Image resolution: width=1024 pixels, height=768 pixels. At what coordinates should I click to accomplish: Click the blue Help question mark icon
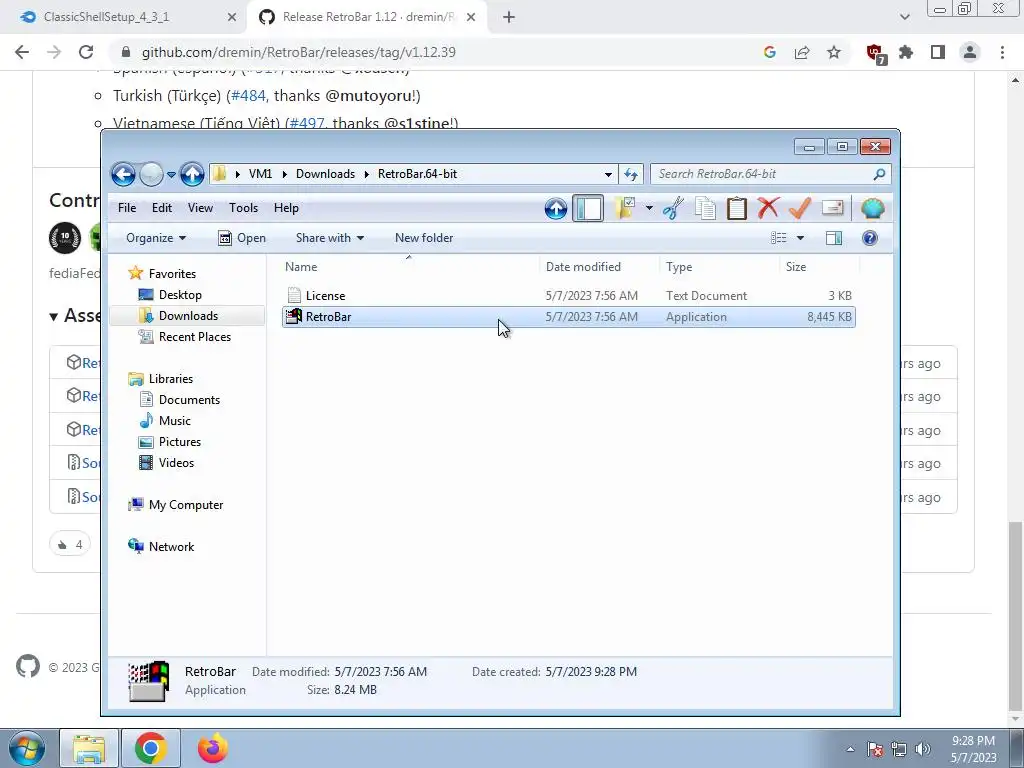point(869,238)
